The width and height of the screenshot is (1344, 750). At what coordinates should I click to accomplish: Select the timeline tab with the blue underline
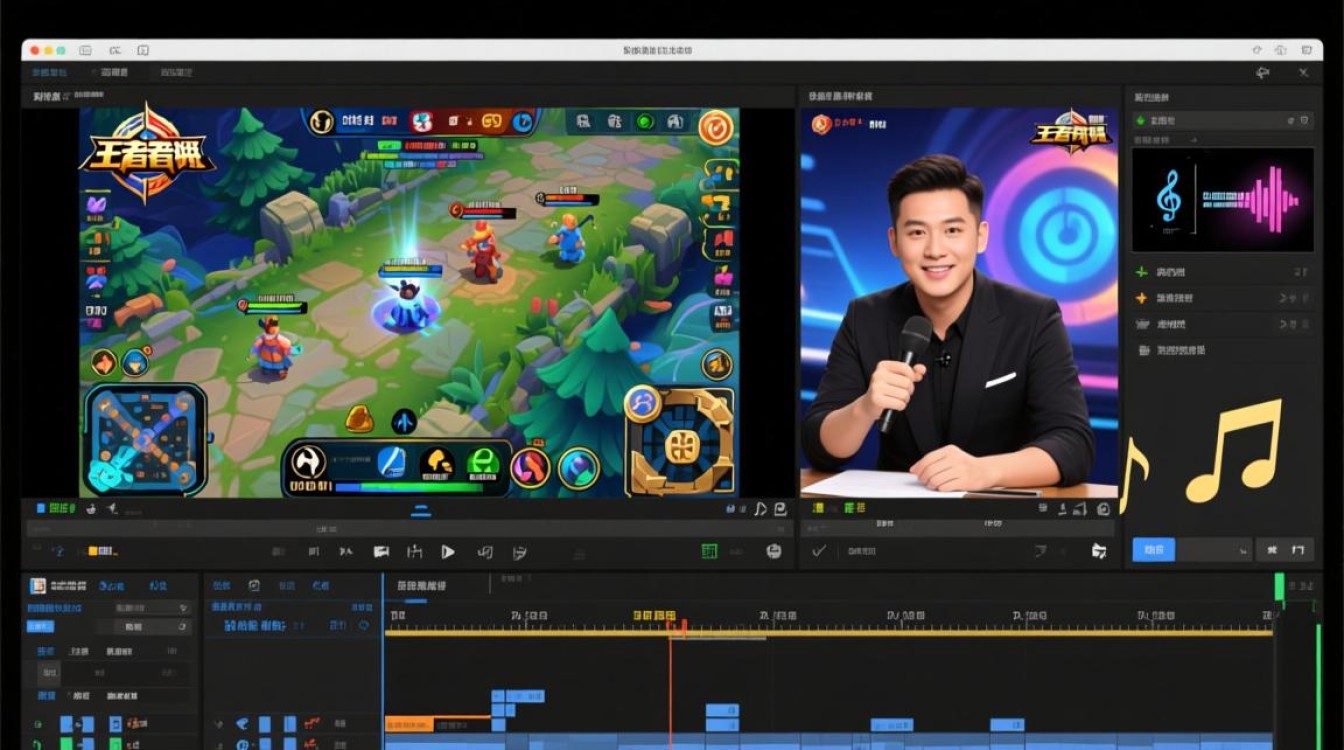coord(421,587)
